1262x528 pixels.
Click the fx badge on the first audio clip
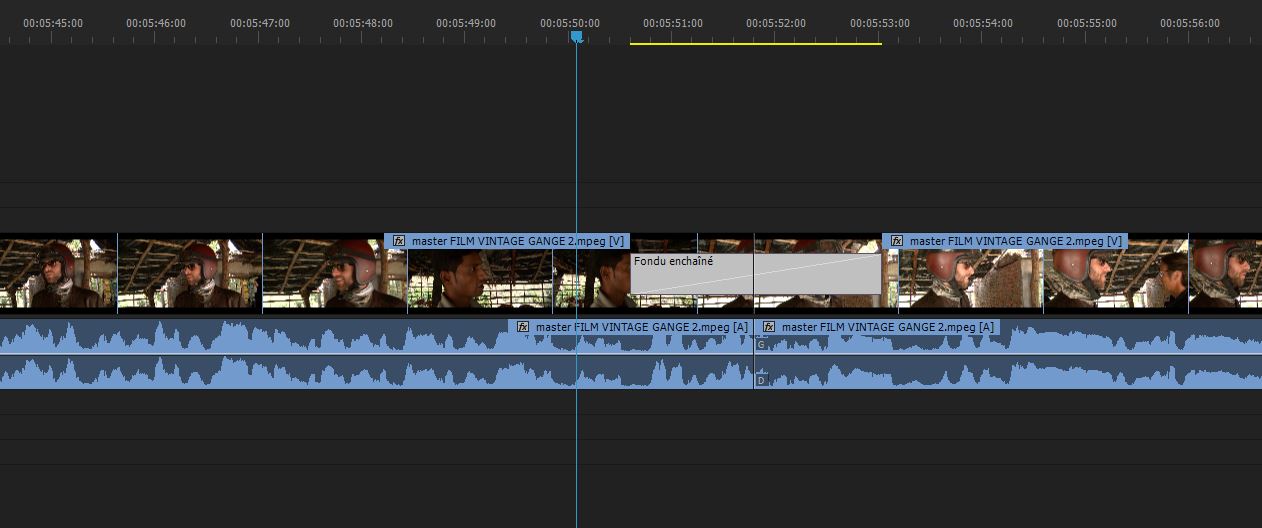coord(523,327)
